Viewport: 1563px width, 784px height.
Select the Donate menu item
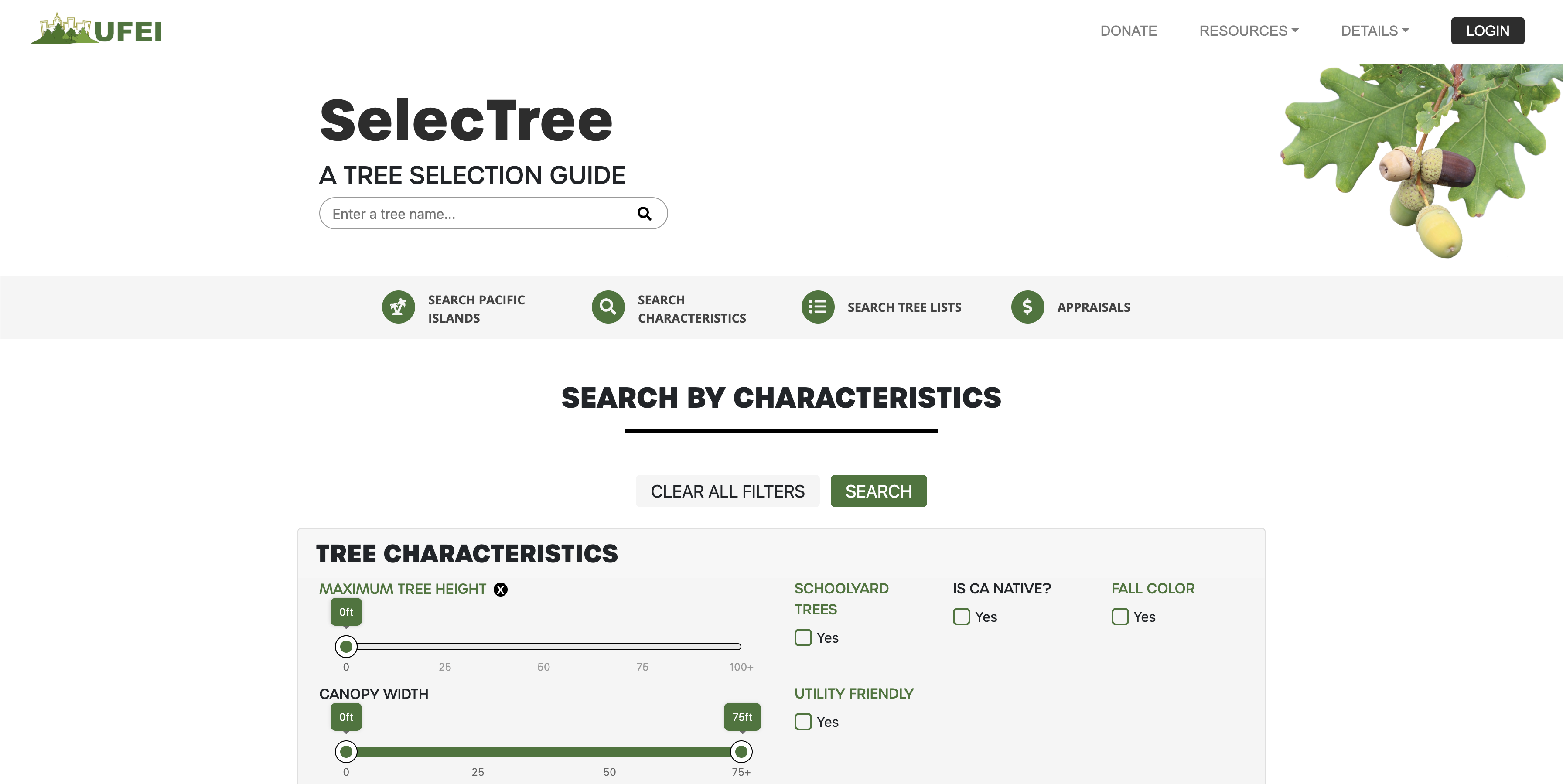click(1129, 31)
